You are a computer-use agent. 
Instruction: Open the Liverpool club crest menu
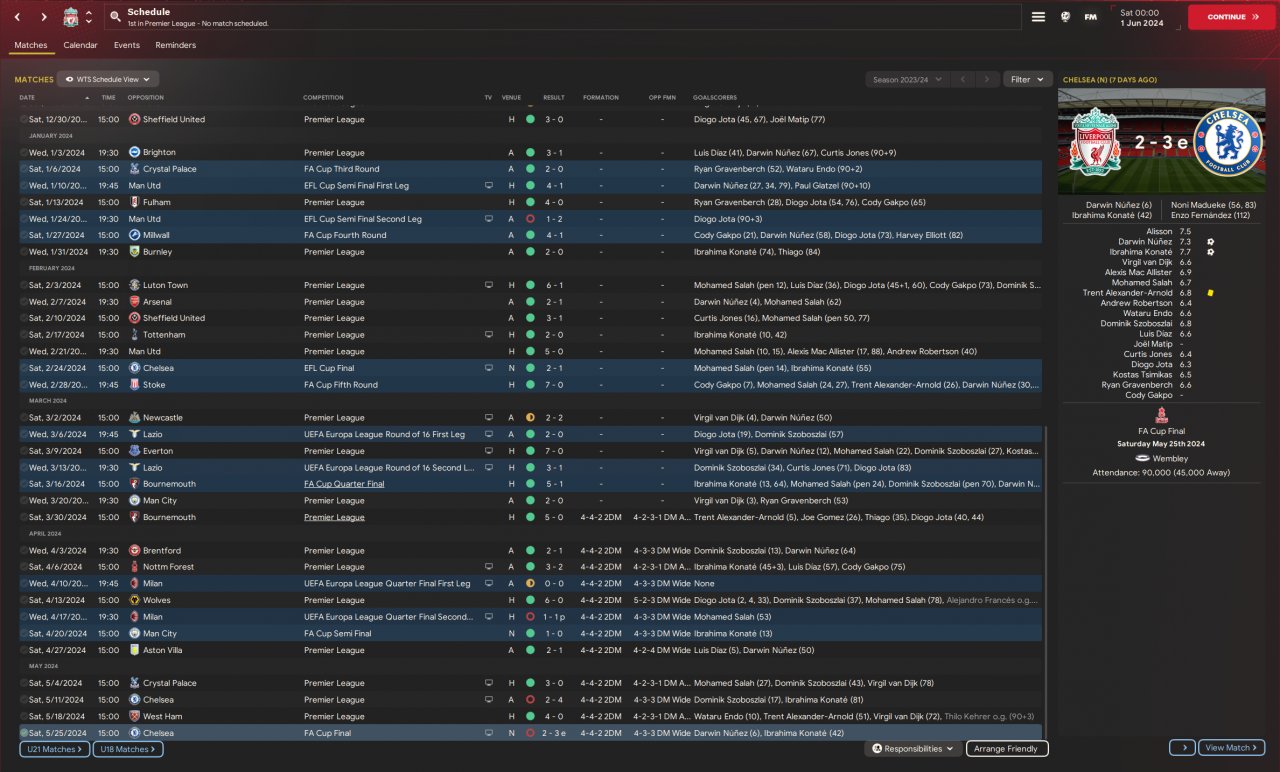point(71,17)
